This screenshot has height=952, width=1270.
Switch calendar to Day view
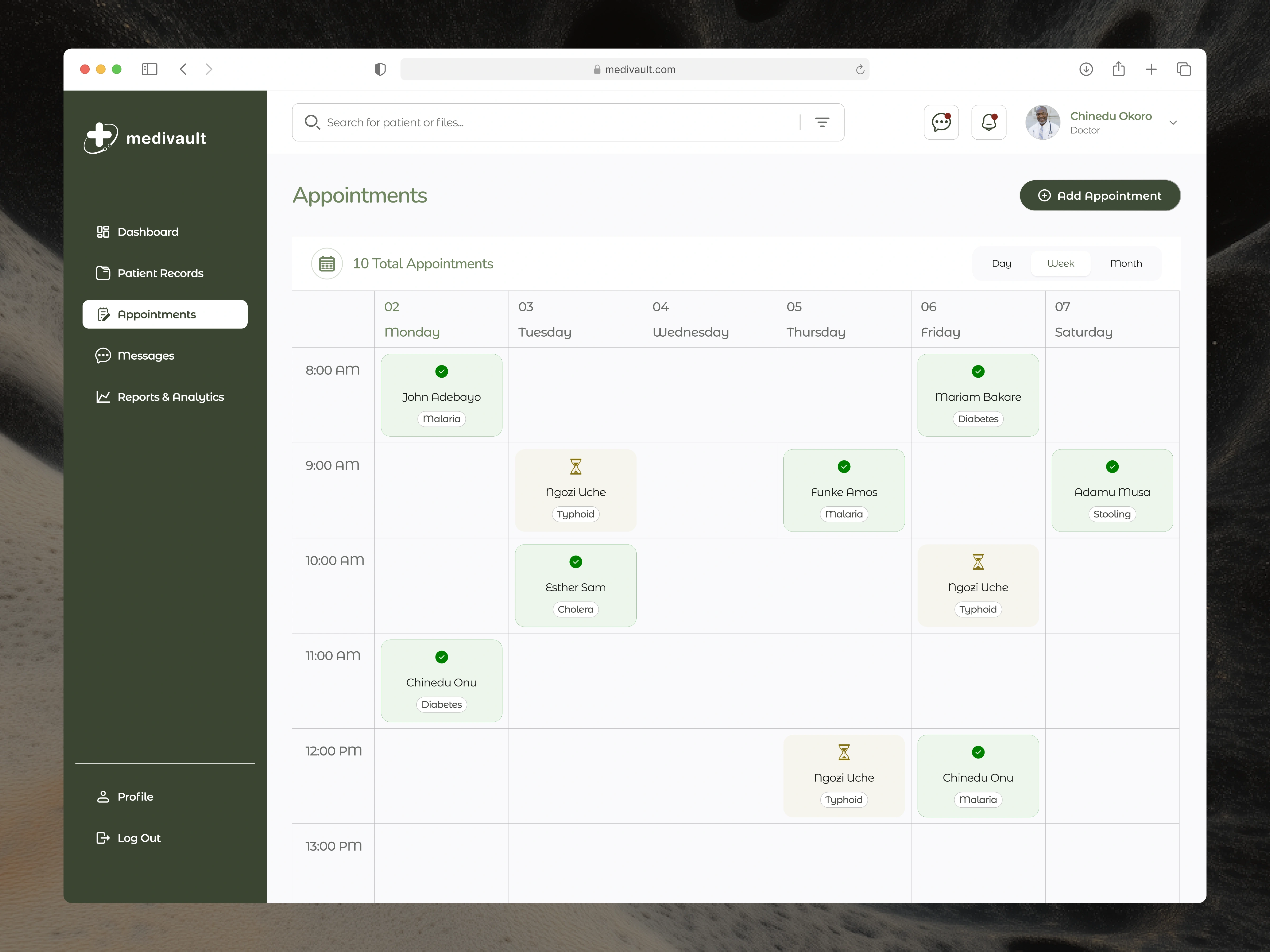(1001, 263)
